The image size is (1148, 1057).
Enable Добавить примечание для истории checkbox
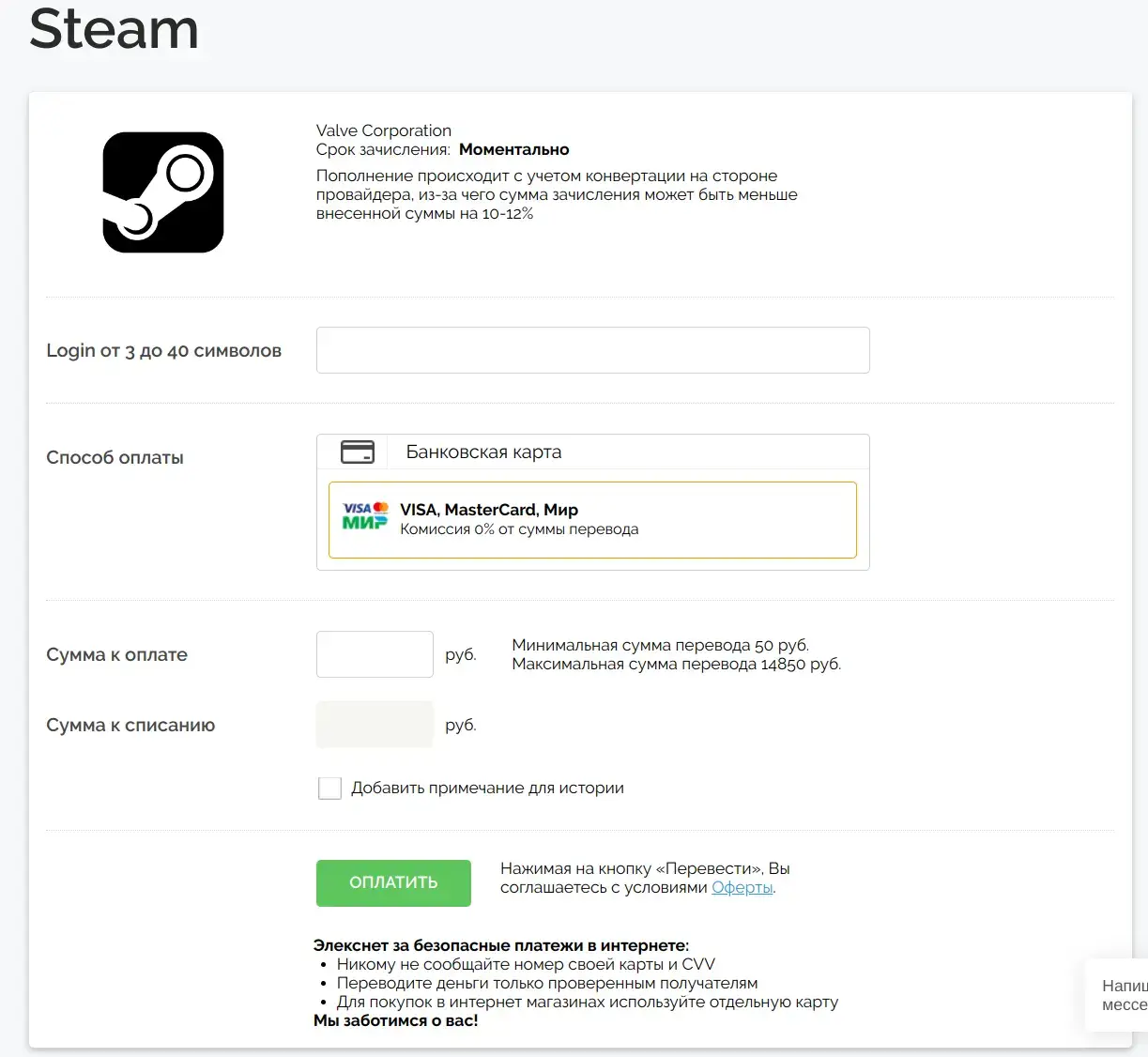329,789
